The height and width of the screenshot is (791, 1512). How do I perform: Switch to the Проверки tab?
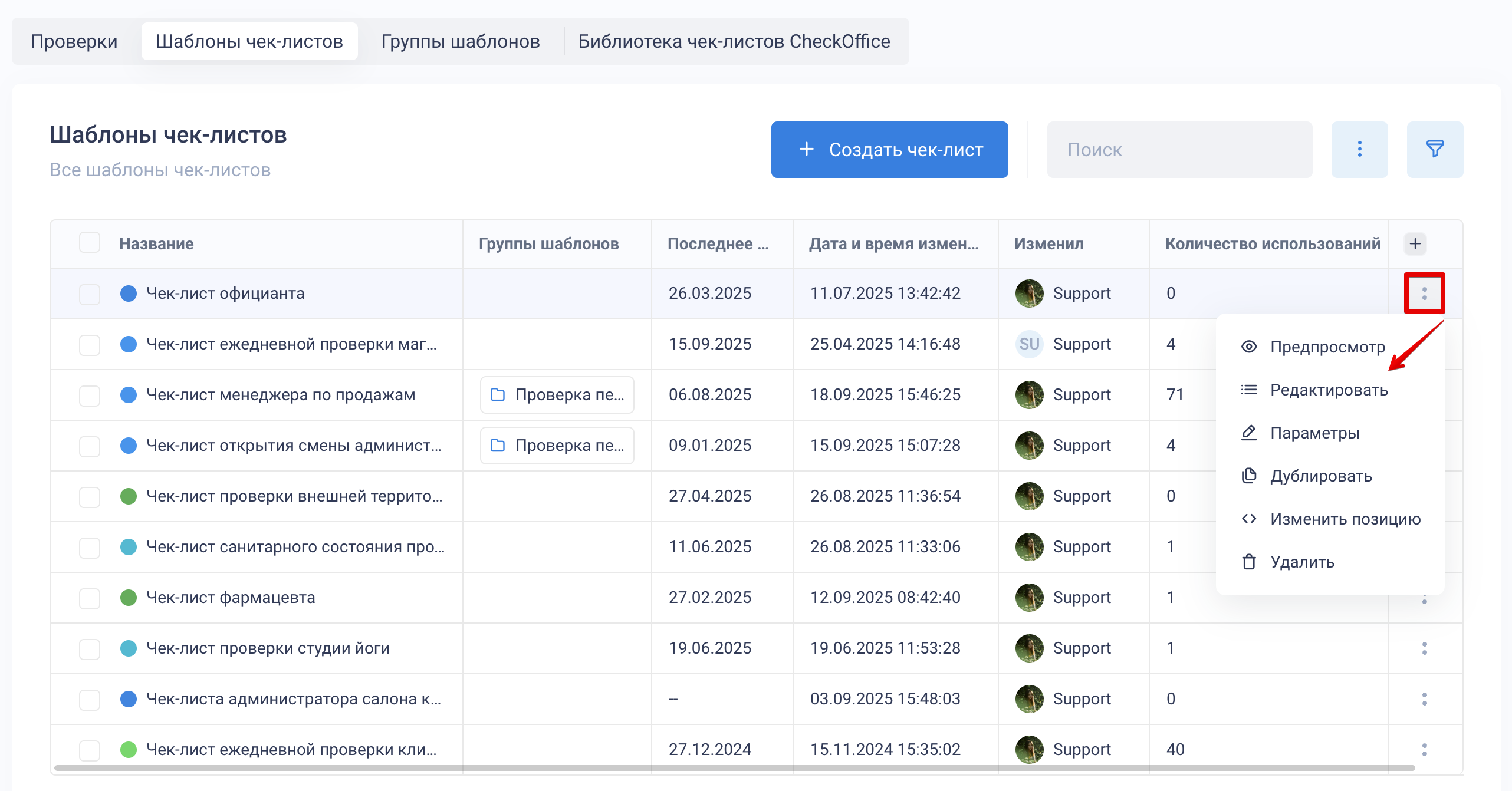point(74,41)
